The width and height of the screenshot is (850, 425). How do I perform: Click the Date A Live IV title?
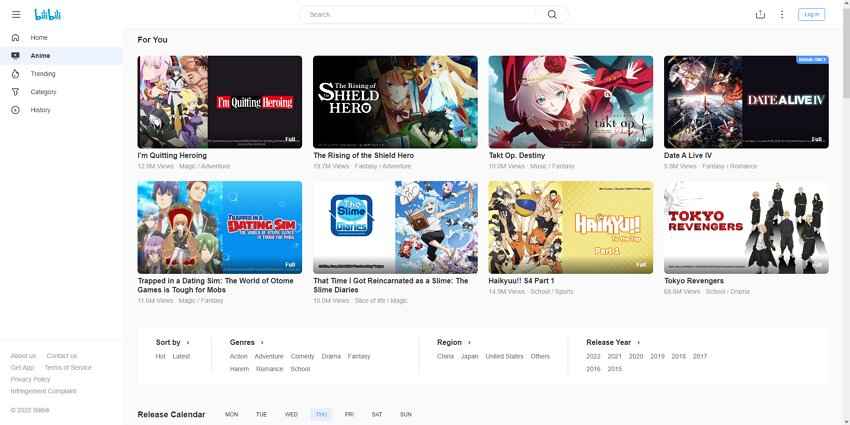coord(688,156)
